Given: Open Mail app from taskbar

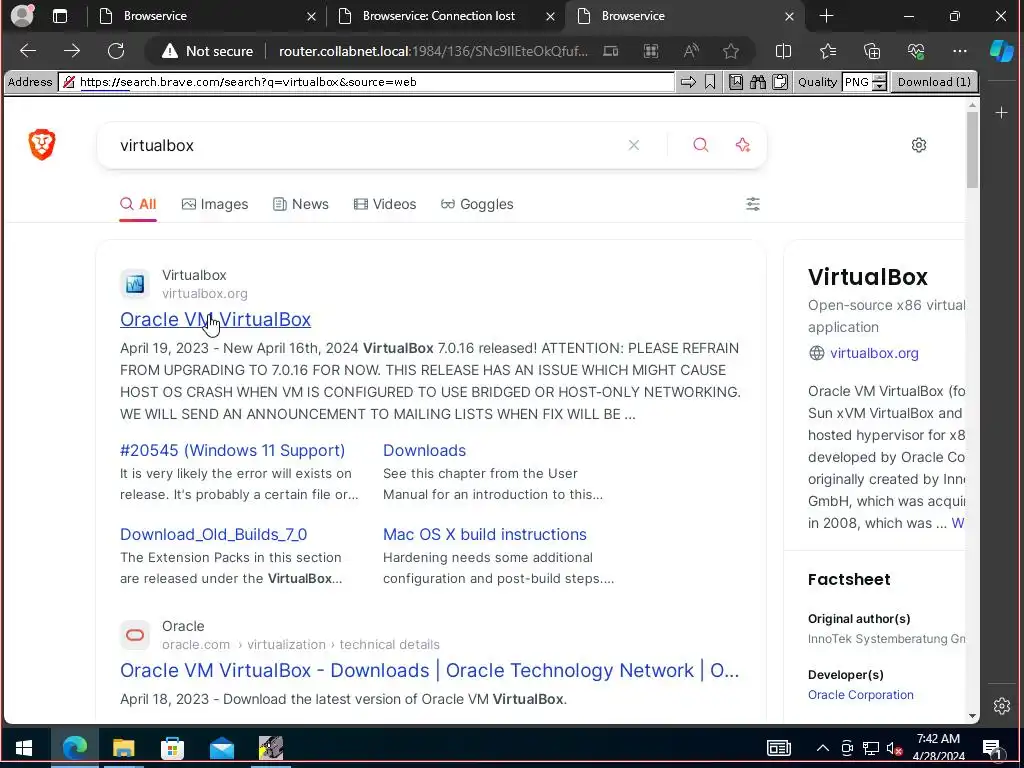Looking at the screenshot, I should pyautogui.click(x=222, y=748).
